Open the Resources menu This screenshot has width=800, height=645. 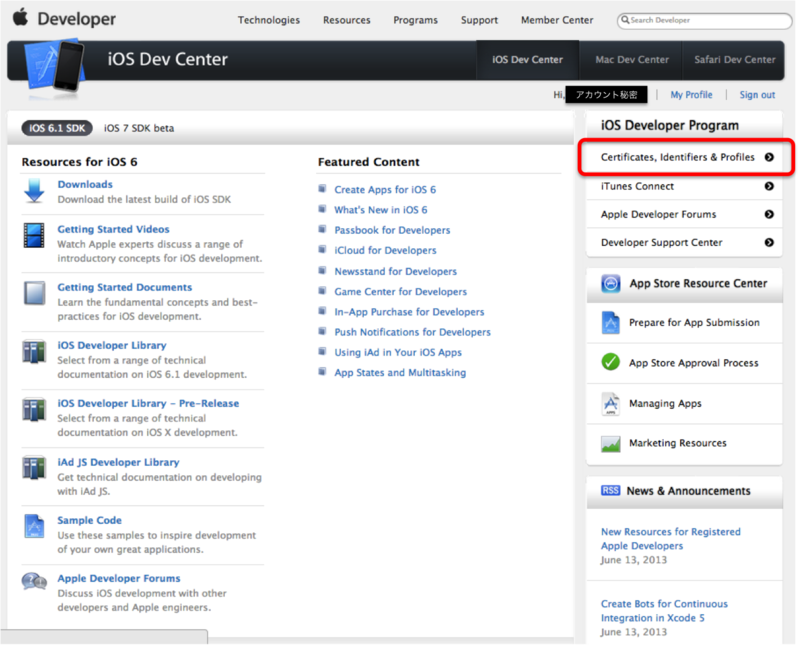[x=346, y=20]
